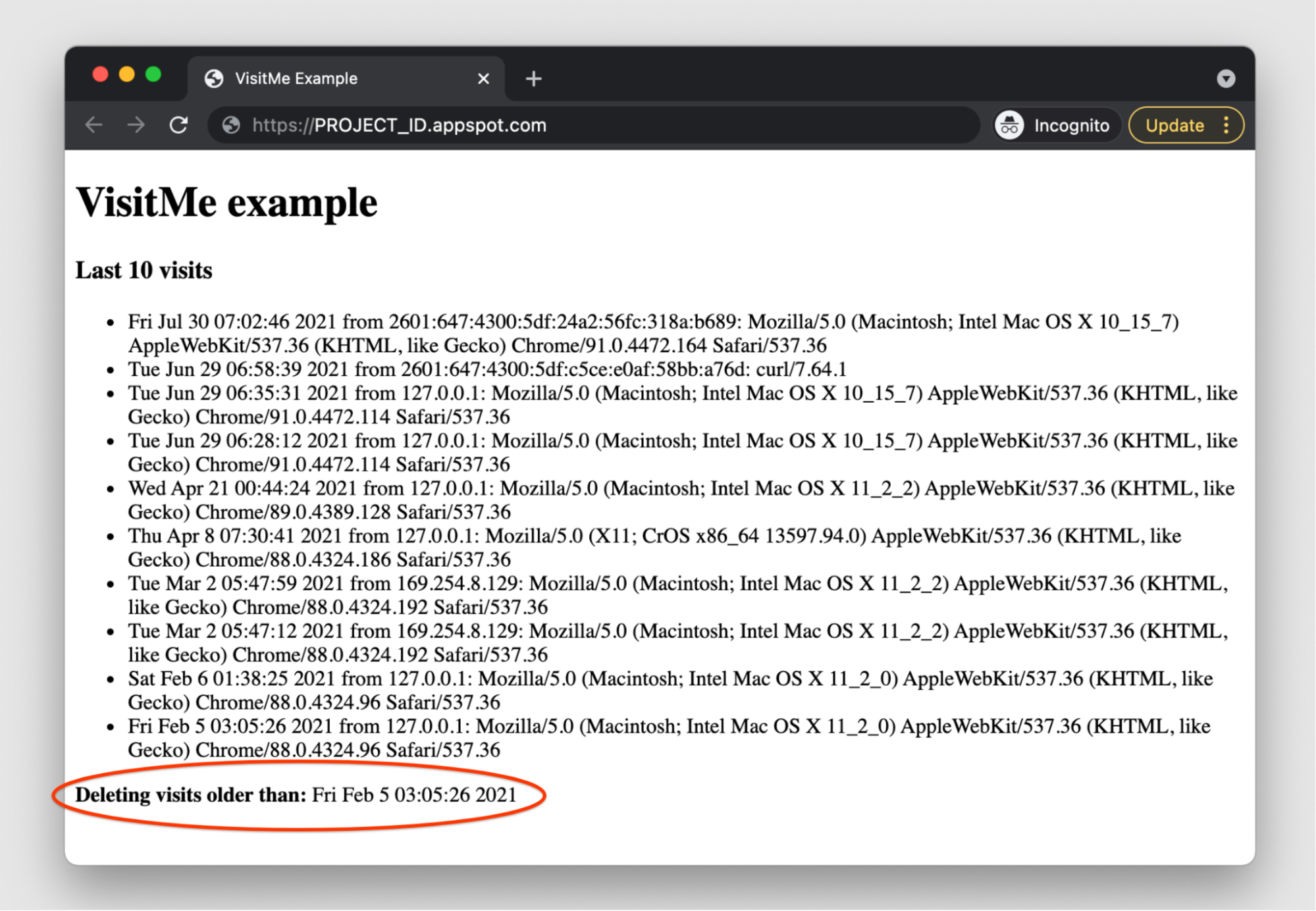Click the curl/7.64.1 visit entry
This screenshot has height=911, width=1316.
pos(487,369)
